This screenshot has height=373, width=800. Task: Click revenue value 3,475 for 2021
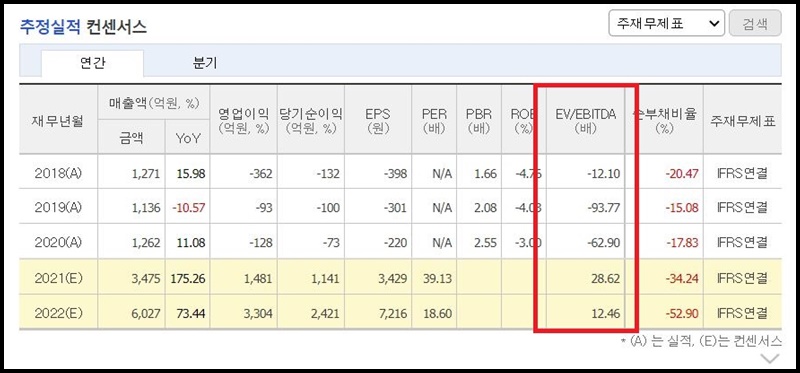(146, 279)
